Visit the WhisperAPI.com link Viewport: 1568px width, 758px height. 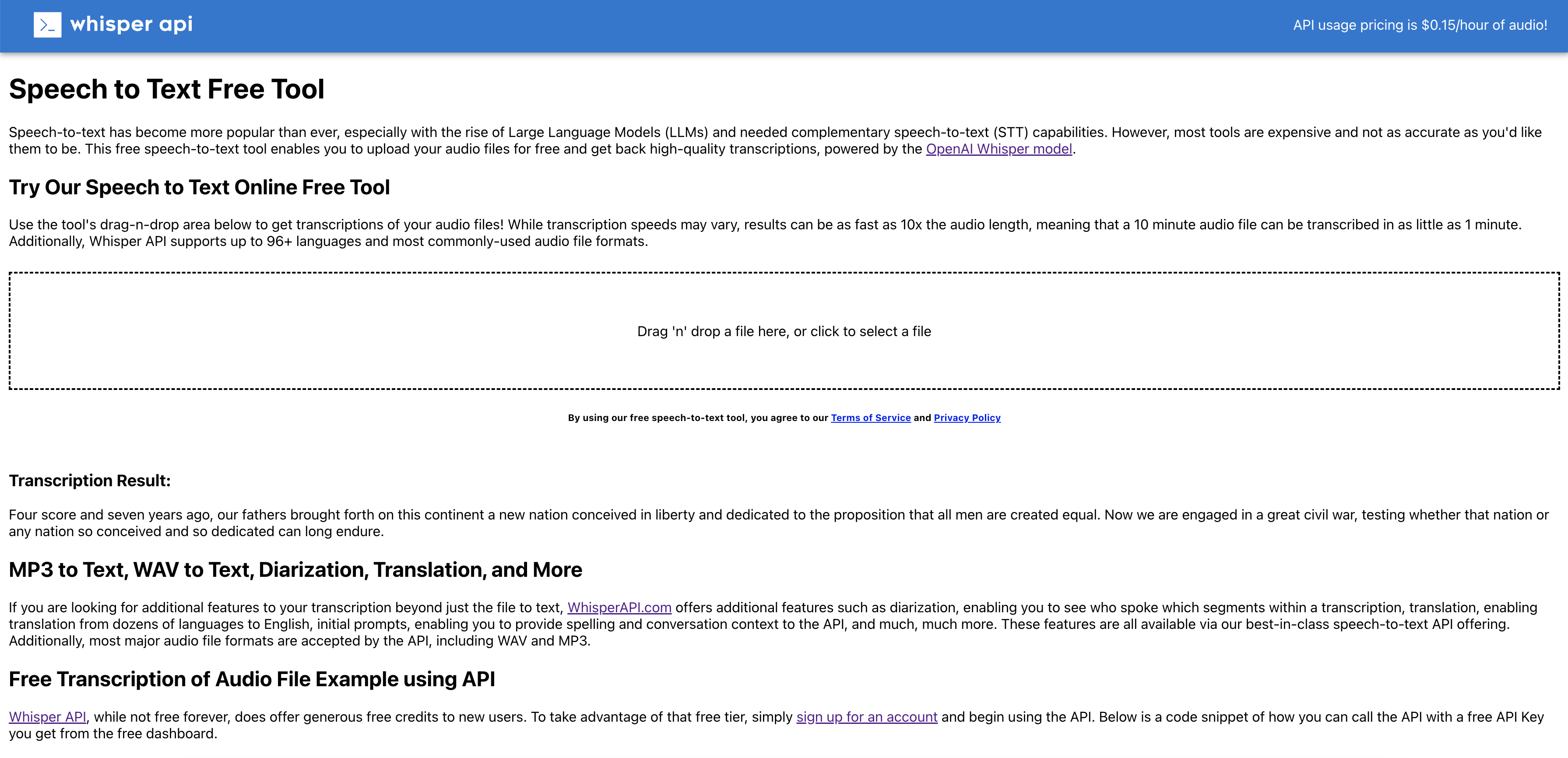[x=619, y=608]
